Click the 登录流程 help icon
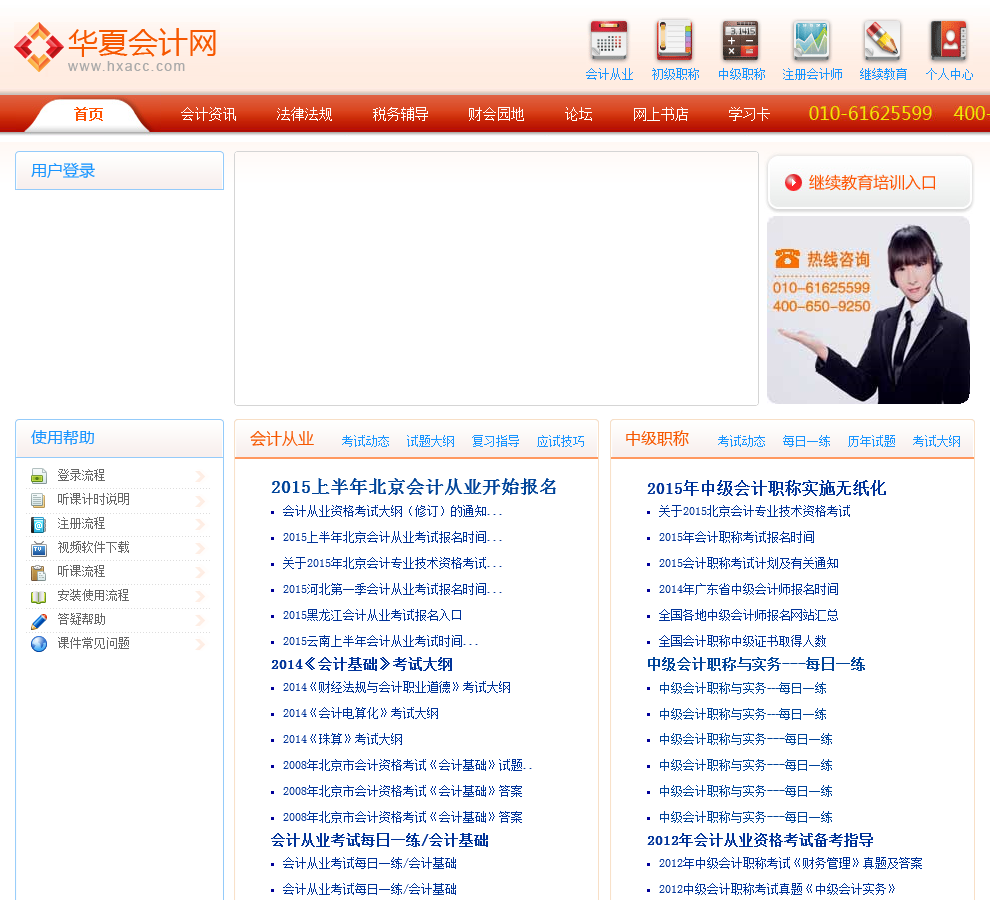 (x=39, y=476)
